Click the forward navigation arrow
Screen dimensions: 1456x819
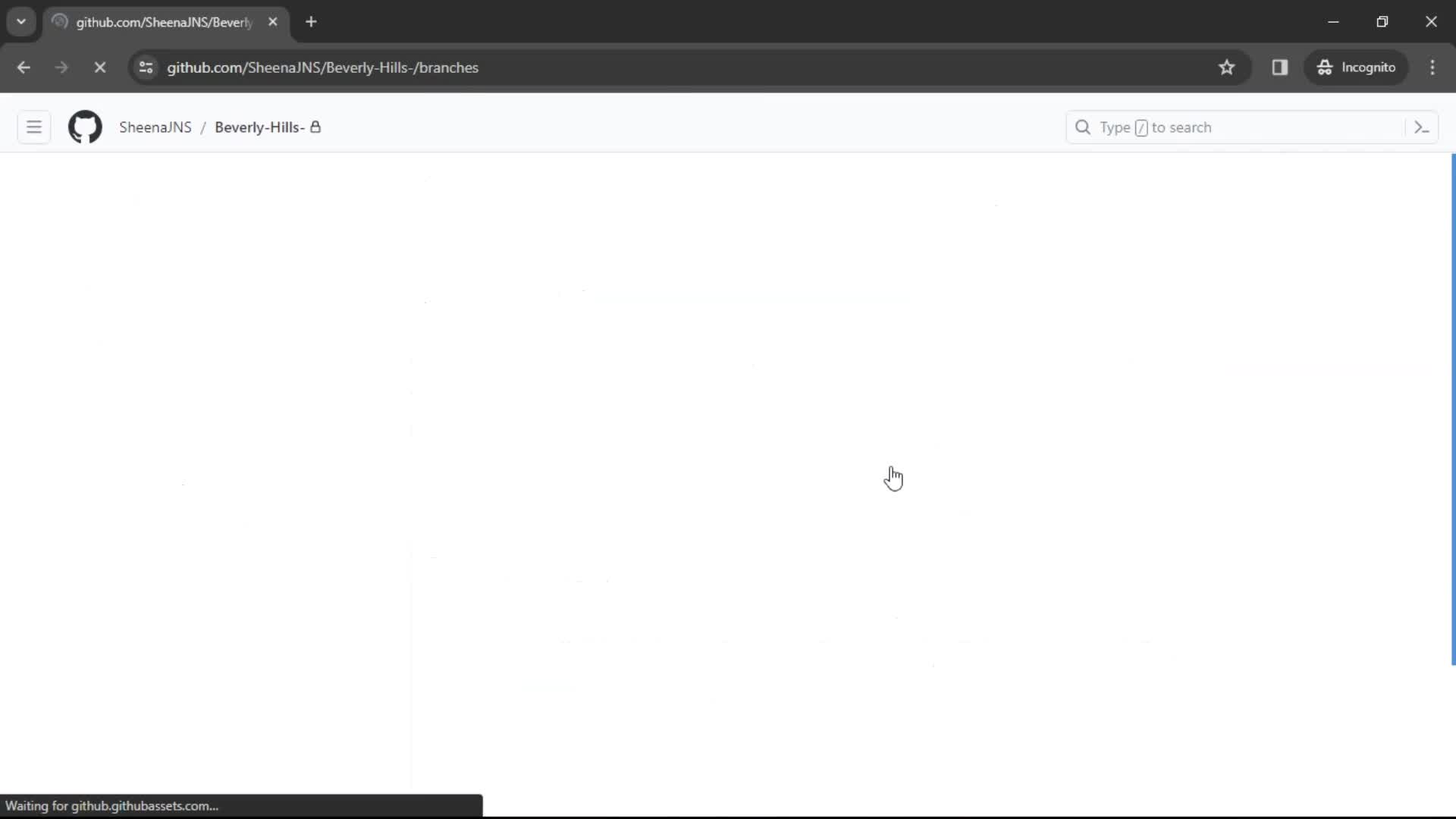pyautogui.click(x=61, y=67)
